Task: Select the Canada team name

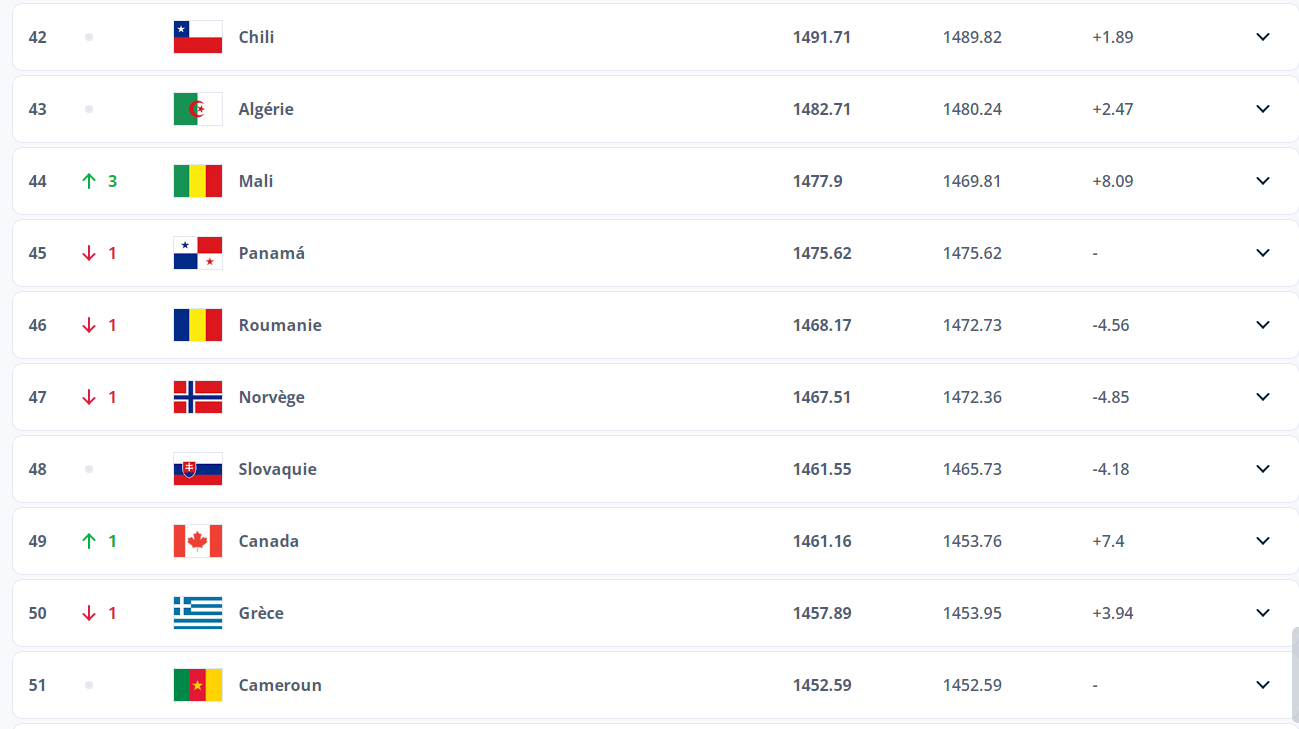Action: click(x=268, y=541)
